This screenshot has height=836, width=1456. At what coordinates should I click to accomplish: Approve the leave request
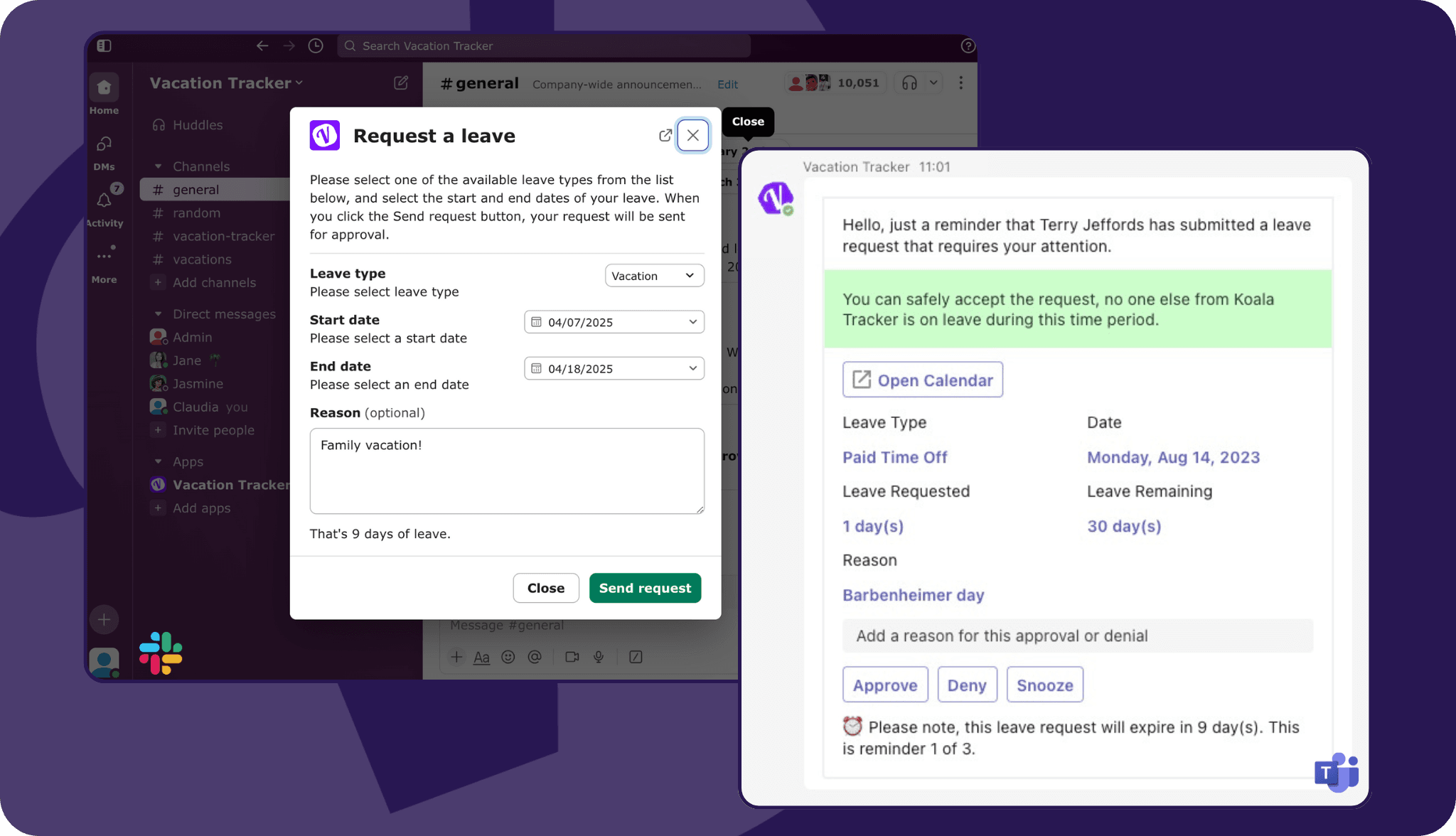(885, 685)
